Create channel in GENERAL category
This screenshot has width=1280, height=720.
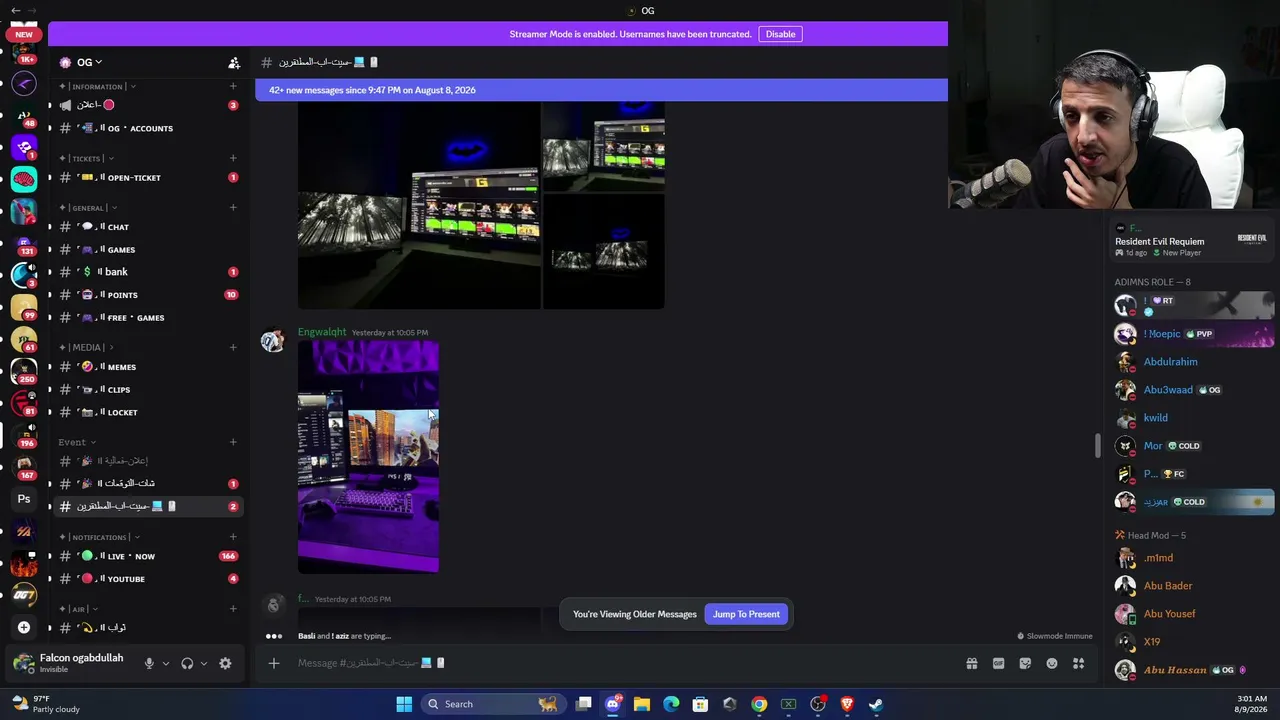tap(233, 208)
